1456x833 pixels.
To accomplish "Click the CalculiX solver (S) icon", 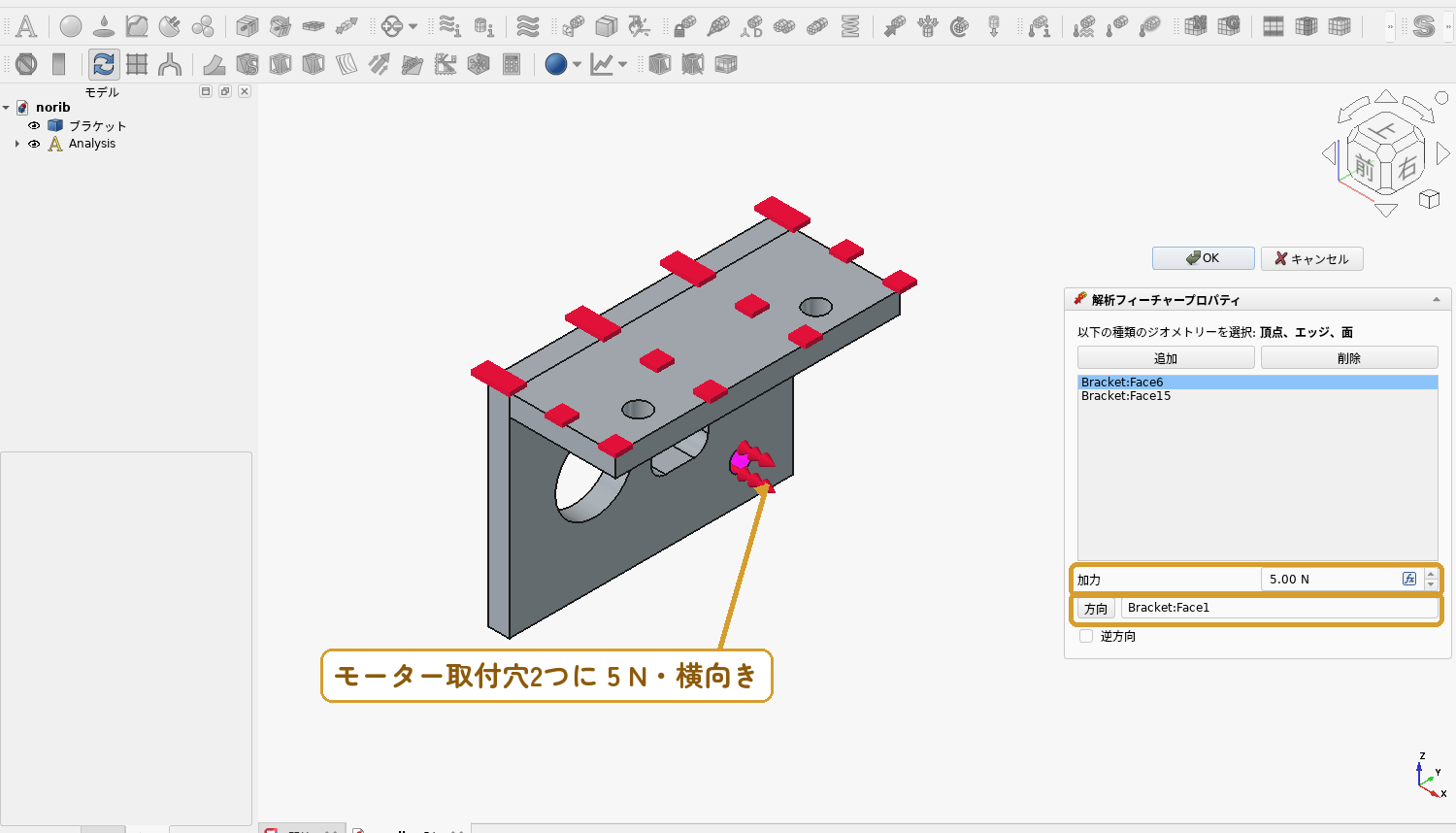I will click(x=1424, y=26).
